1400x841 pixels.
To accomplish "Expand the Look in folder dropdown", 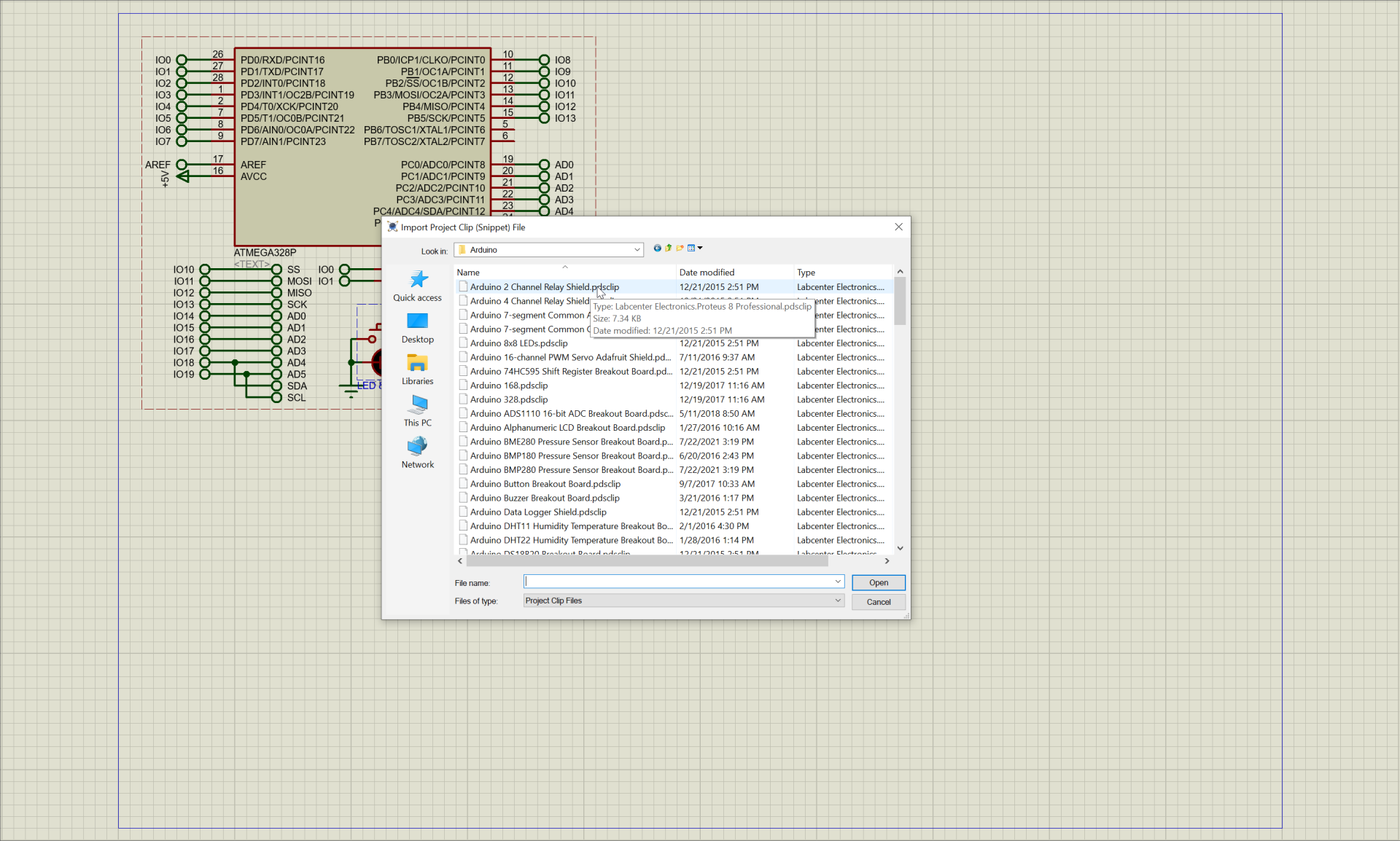I will (x=637, y=250).
